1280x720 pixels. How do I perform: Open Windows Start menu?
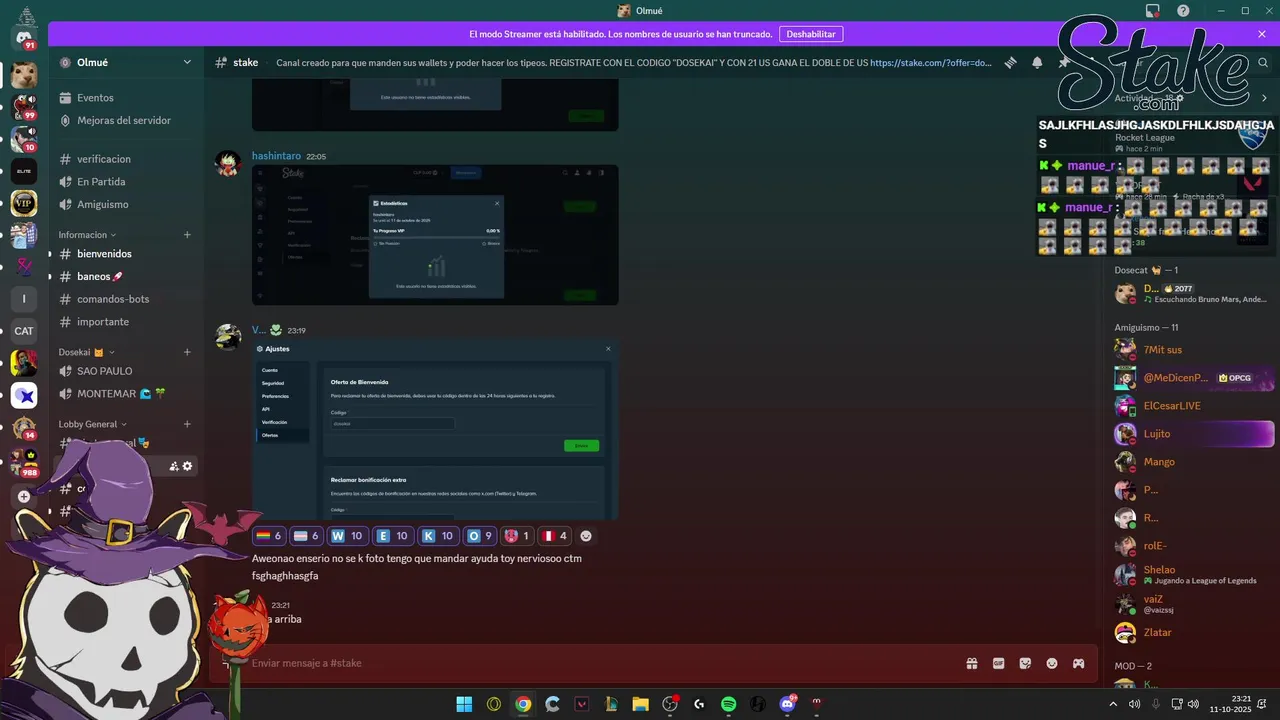pyautogui.click(x=464, y=704)
